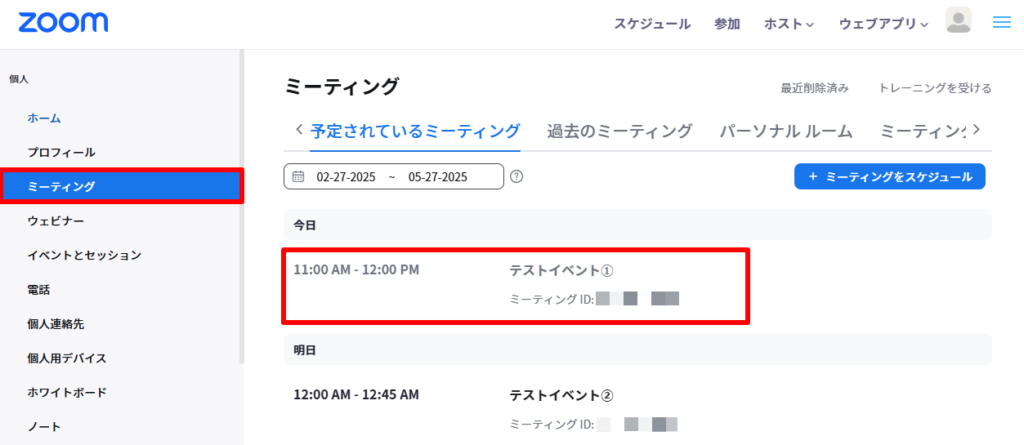Expand the ウェブアプリ dropdown
Viewport: 1024px width, 445px height.
[x=884, y=23]
